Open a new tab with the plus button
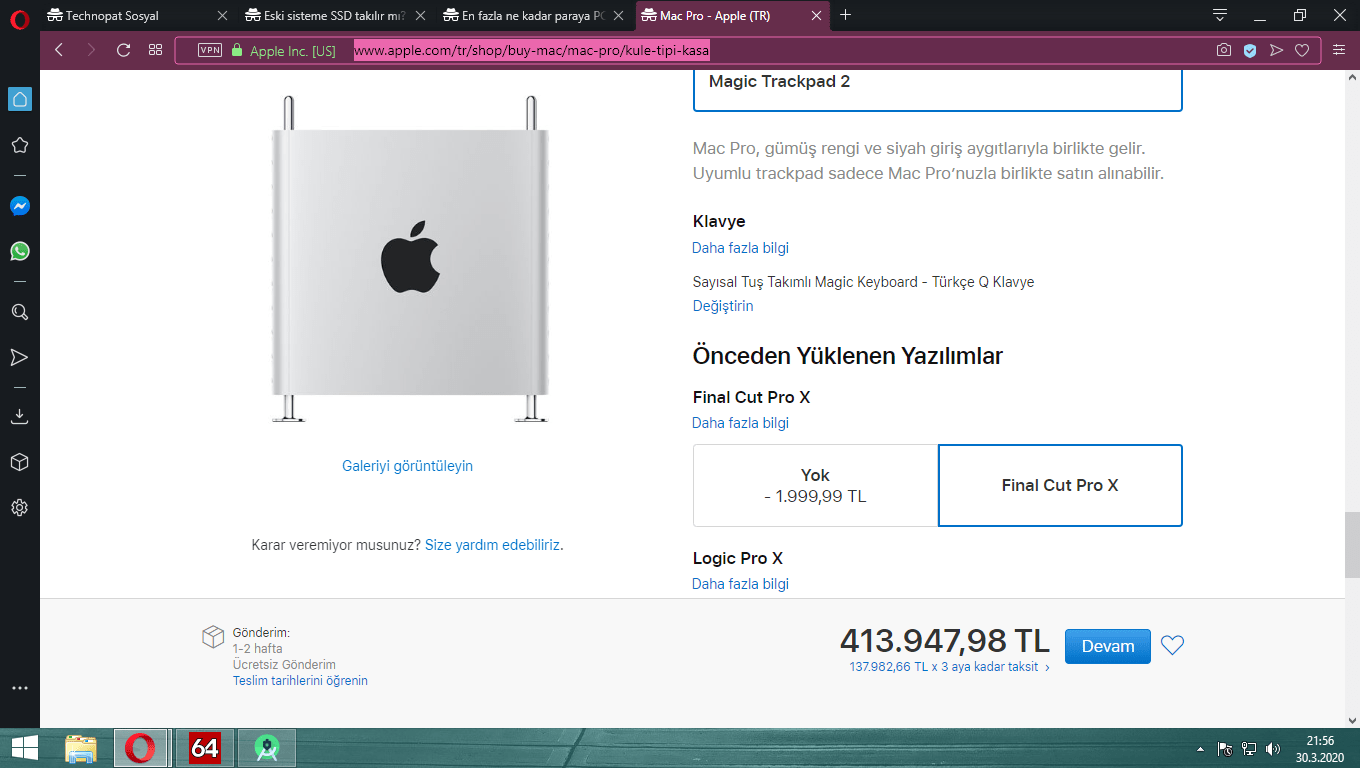The height and width of the screenshot is (768, 1360). click(x=846, y=15)
